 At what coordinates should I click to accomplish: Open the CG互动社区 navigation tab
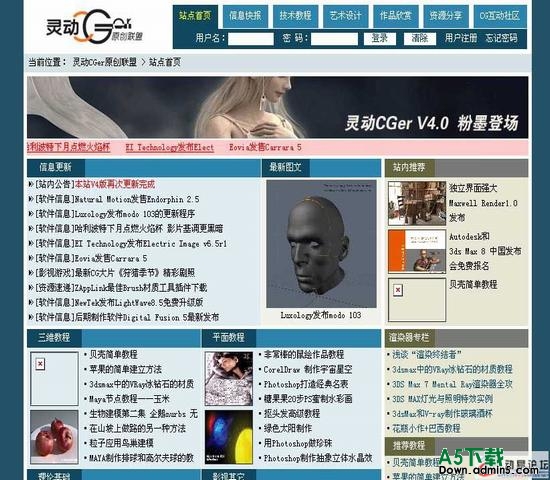click(x=500, y=16)
